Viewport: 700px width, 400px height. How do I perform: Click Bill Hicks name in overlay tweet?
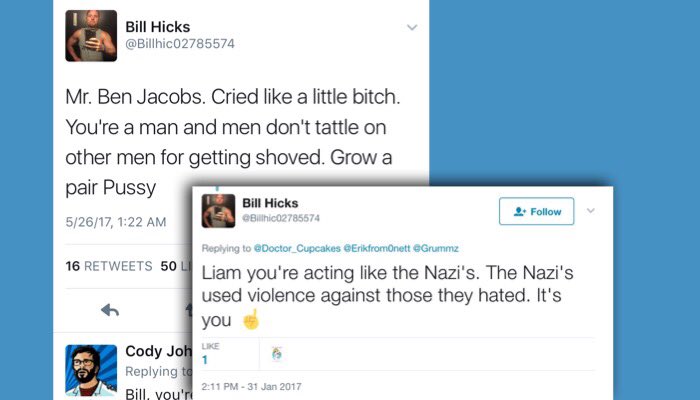tap(270, 203)
